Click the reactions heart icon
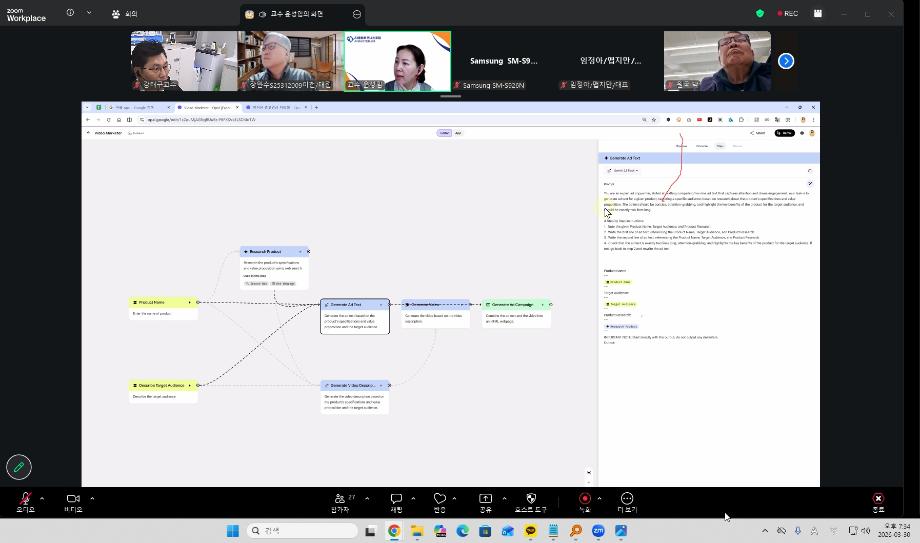920x543 pixels. tap(439, 498)
